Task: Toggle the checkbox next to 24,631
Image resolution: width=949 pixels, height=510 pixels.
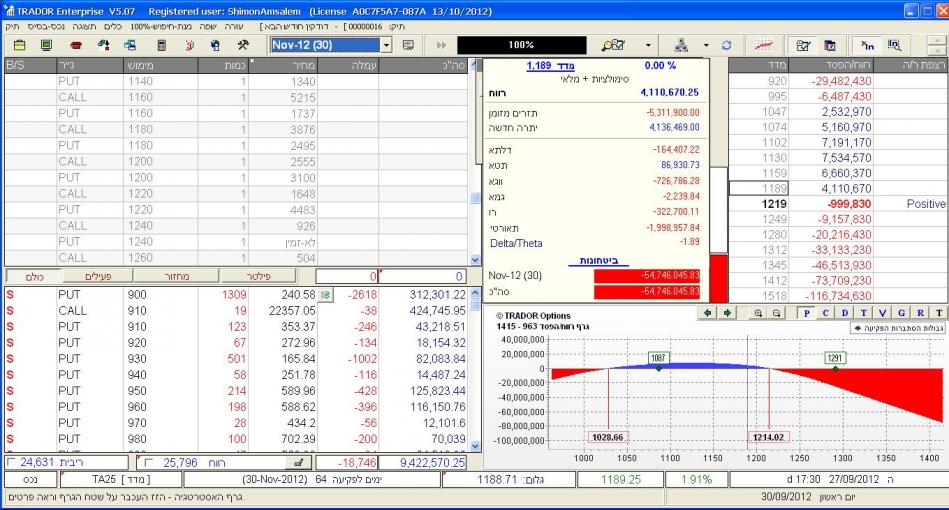Action: click(10, 463)
